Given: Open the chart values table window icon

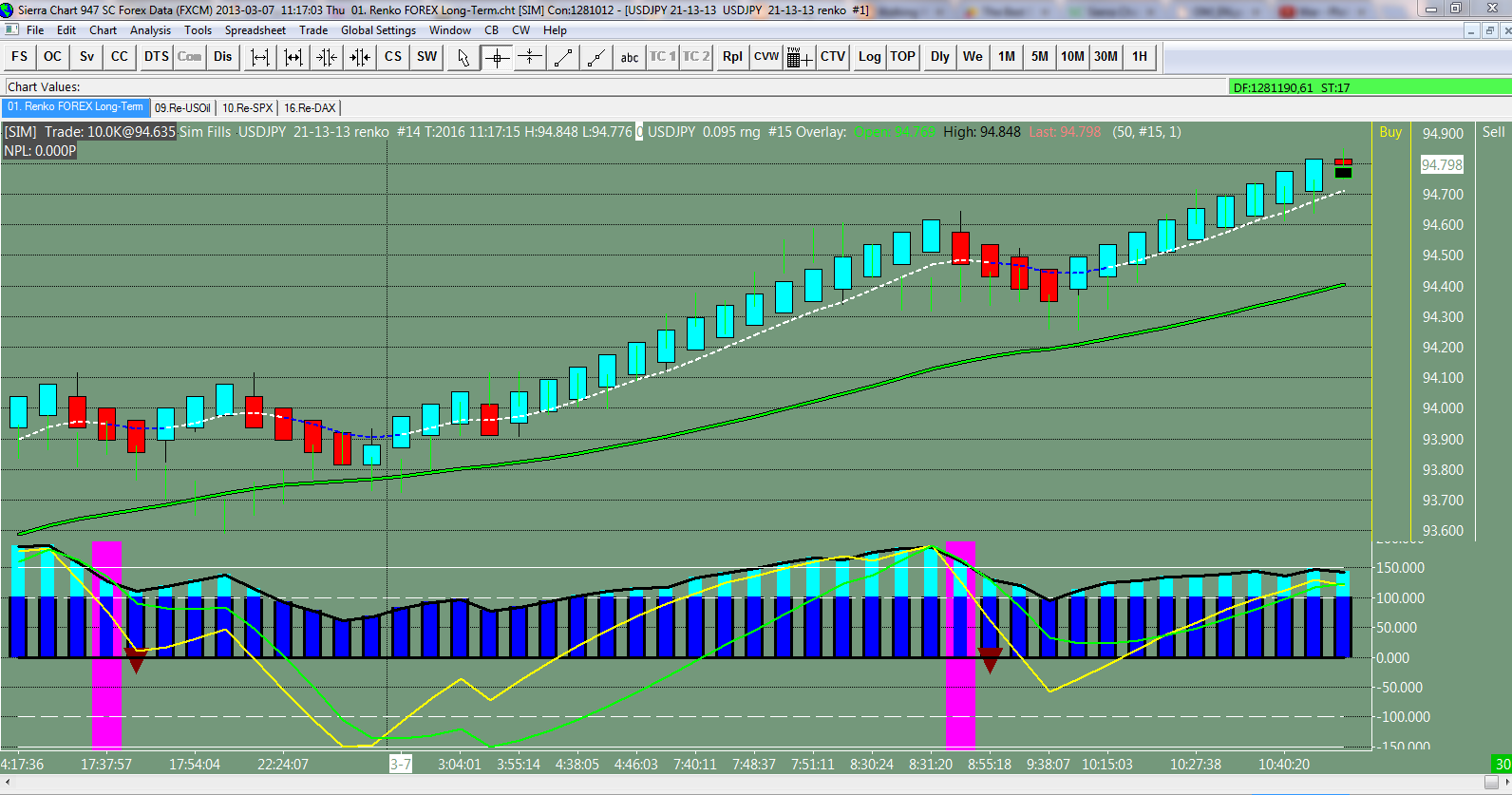Looking at the screenshot, I should (800, 57).
